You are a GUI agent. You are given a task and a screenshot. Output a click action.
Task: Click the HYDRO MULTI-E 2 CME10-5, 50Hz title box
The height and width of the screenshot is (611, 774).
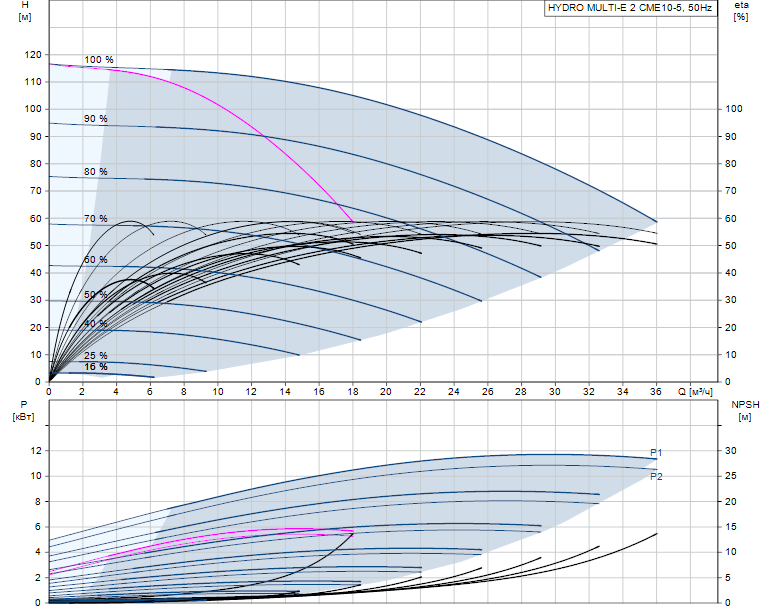pyautogui.click(x=630, y=8)
